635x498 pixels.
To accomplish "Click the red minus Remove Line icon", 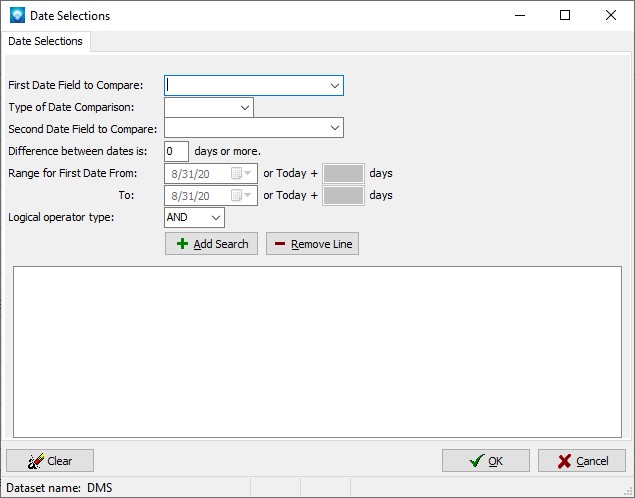I will (279, 244).
